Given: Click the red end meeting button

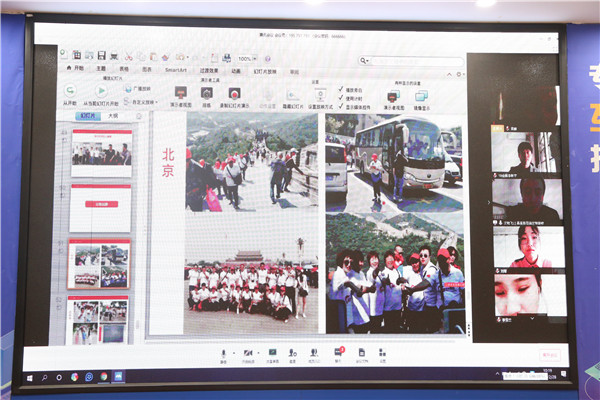Looking at the screenshot, I should tap(548, 354).
